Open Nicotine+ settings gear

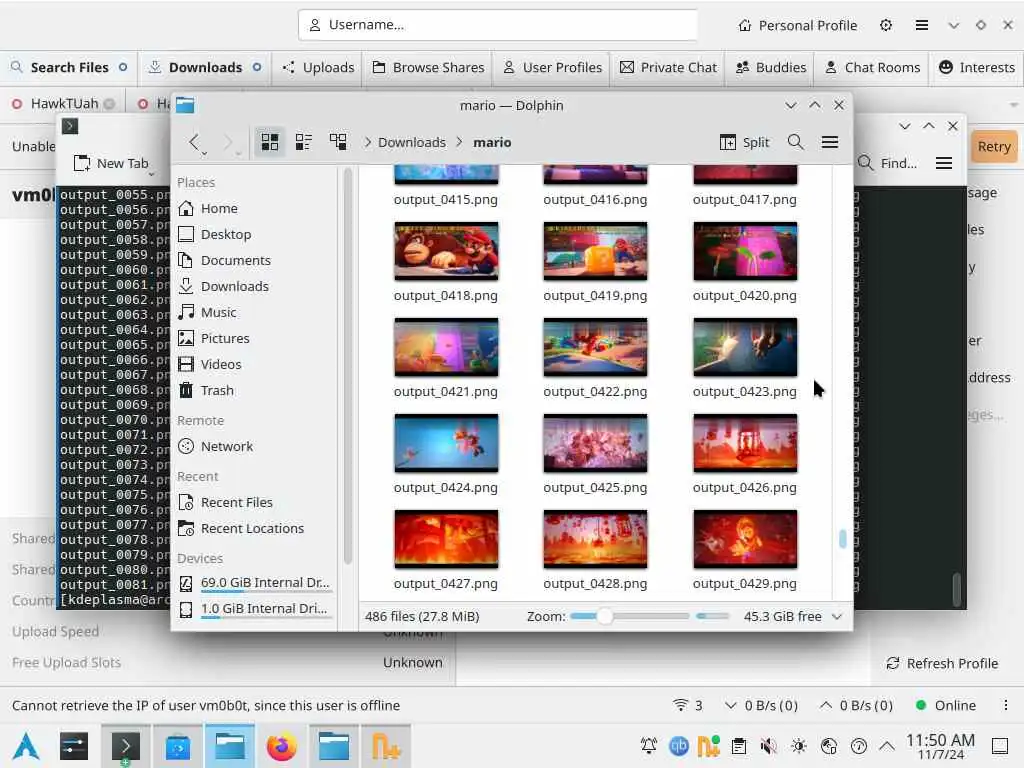[886, 25]
